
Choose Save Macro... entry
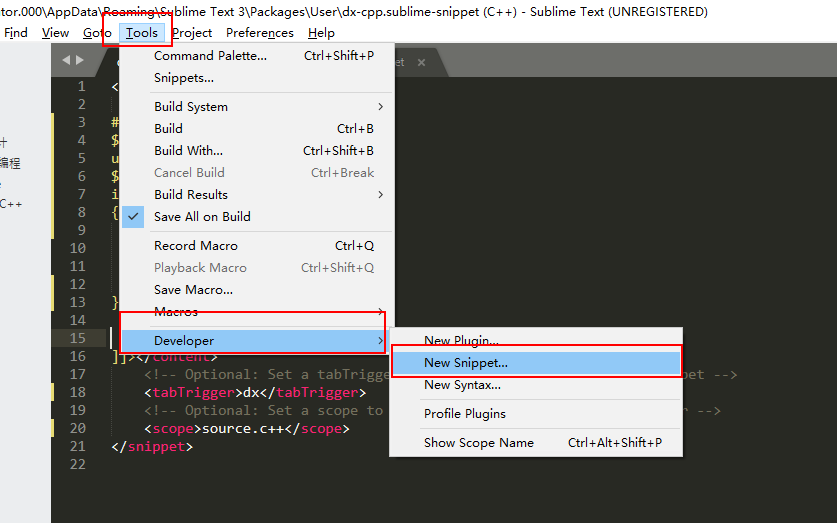[x=257, y=290]
